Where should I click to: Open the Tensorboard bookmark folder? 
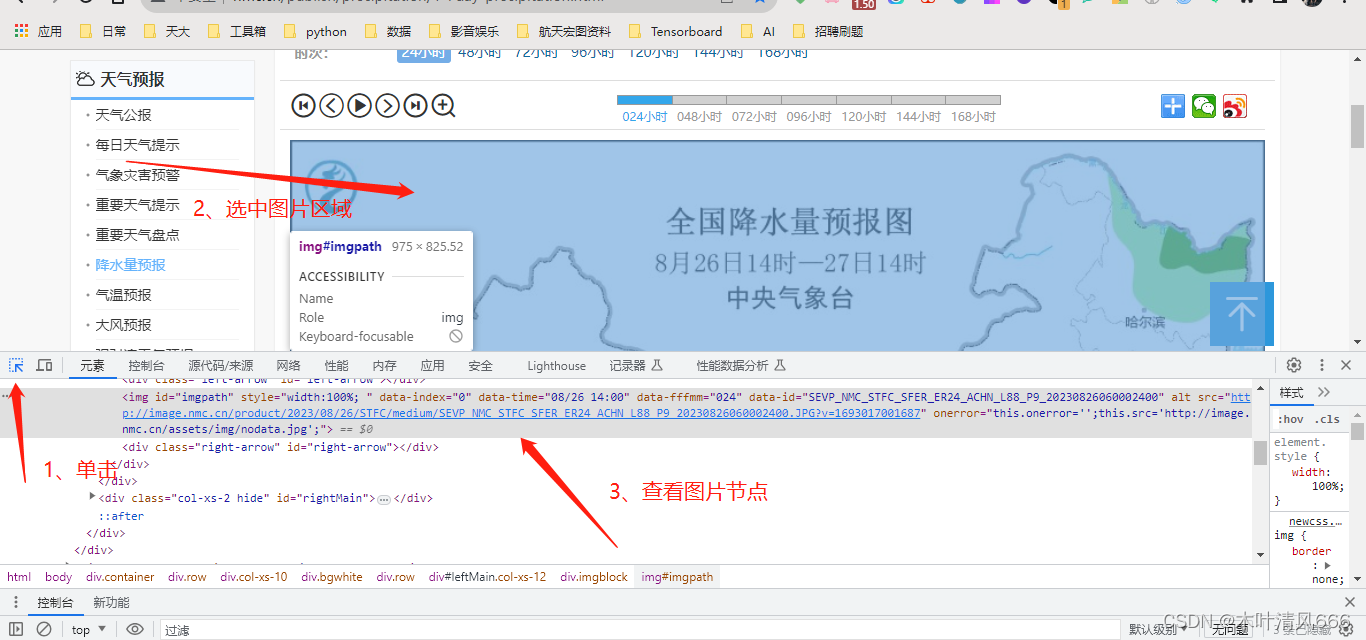[675, 31]
